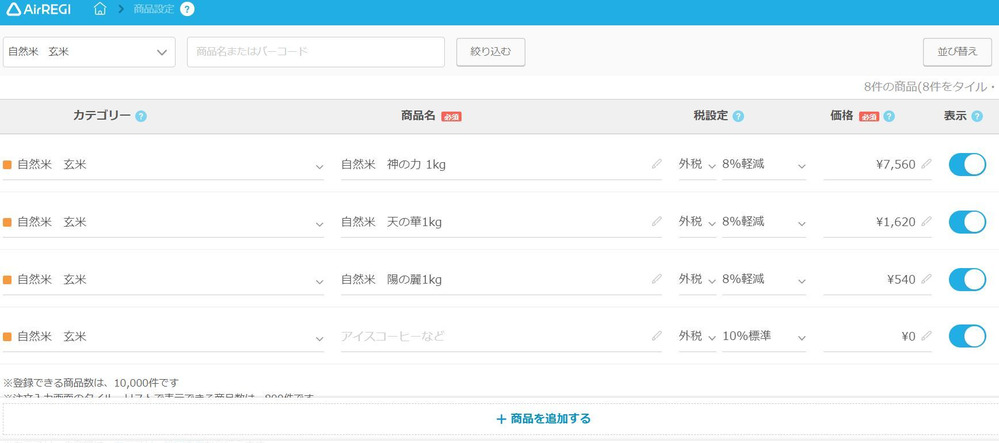Expand 10%標準 tax rate dropdown

point(764,336)
